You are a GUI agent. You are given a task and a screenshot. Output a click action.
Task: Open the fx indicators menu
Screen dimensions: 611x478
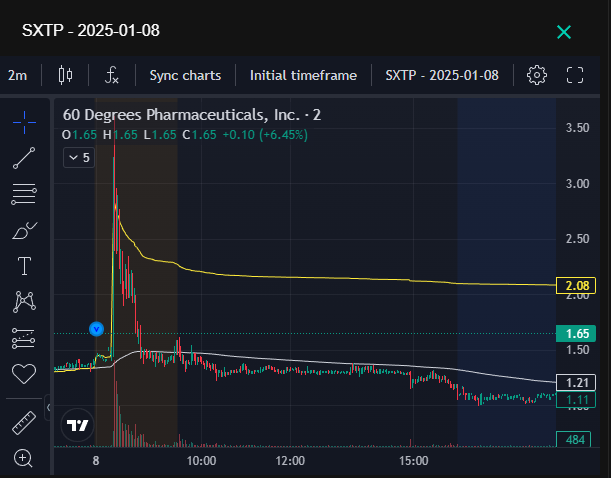click(x=112, y=75)
